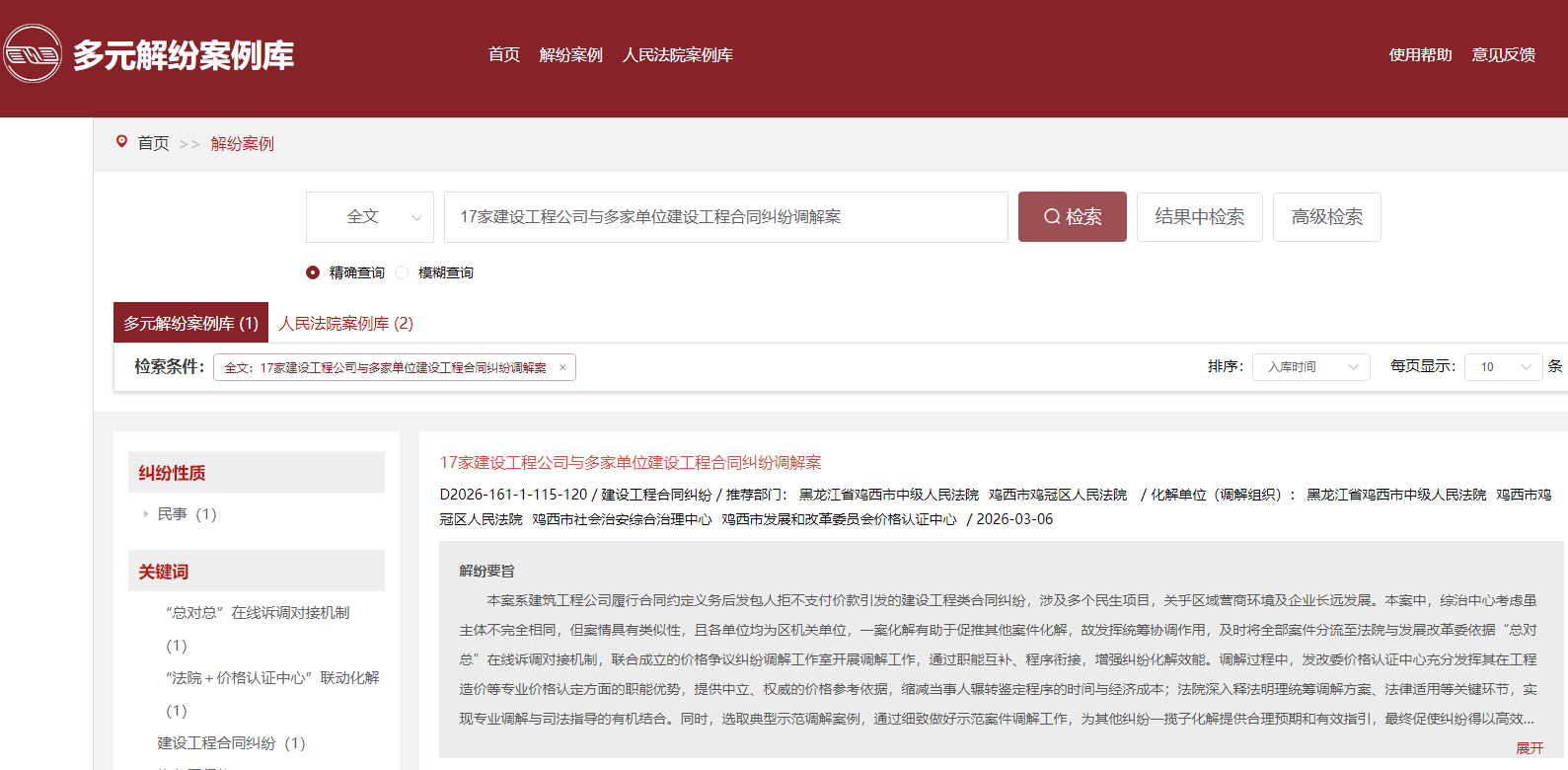The width and height of the screenshot is (1568, 770).
Task: Open 使用帮助 in the header
Action: tap(1420, 55)
